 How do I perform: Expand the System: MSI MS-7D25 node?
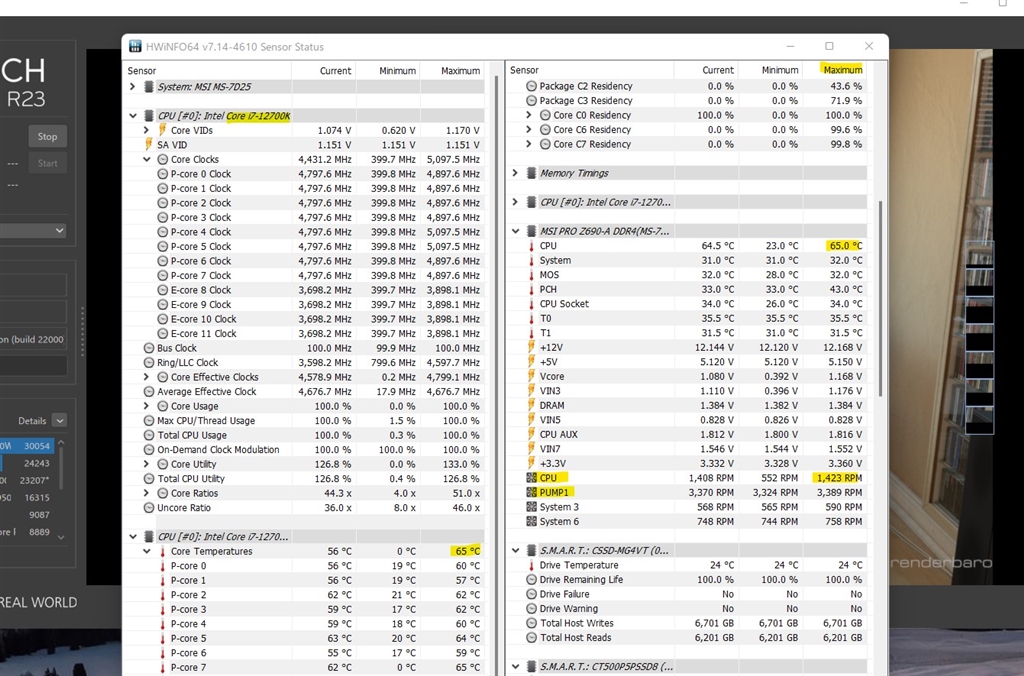[133, 87]
